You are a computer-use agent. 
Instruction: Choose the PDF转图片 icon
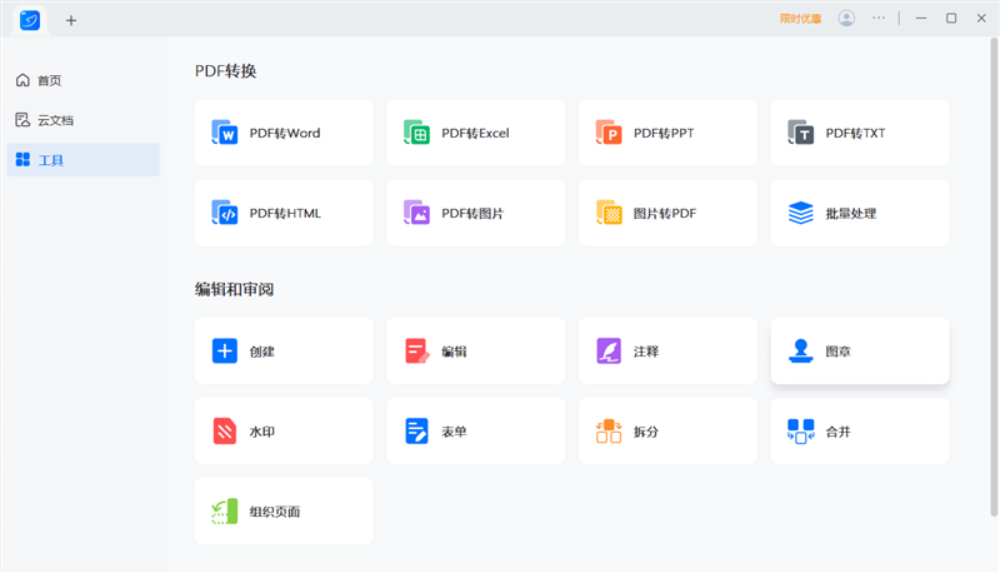[417, 213]
